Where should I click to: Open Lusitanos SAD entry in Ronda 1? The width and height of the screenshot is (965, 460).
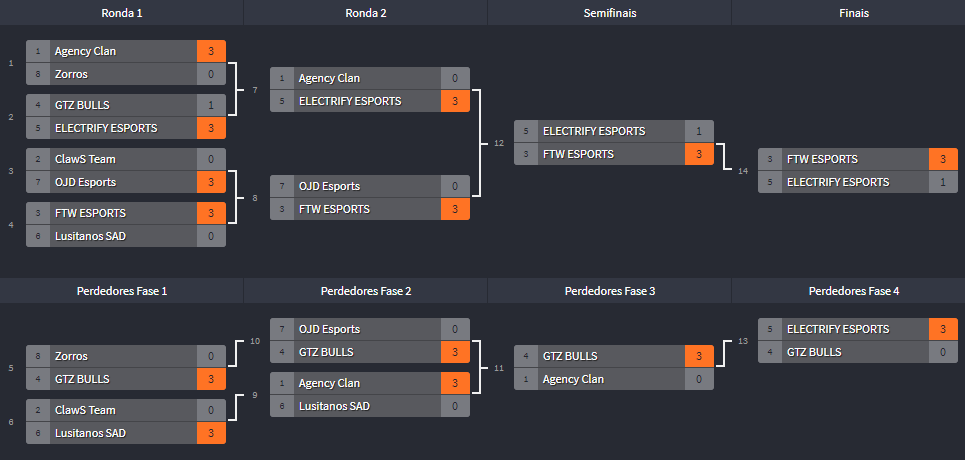pos(90,236)
